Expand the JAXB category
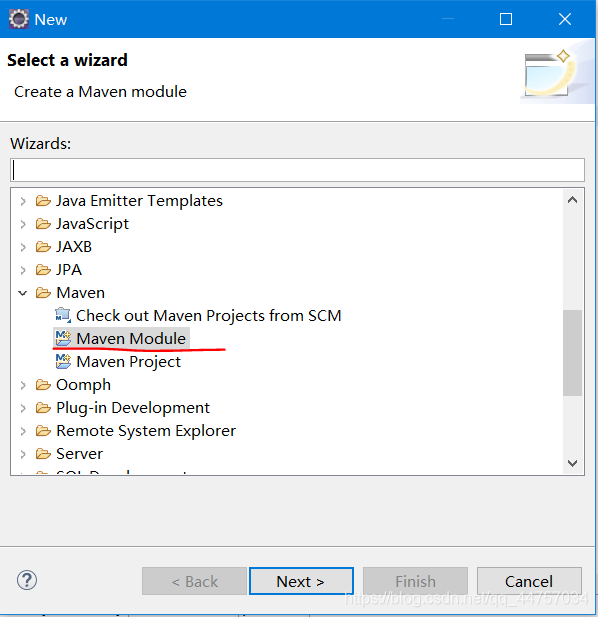The height and width of the screenshot is (617, 598). (23, 247)
